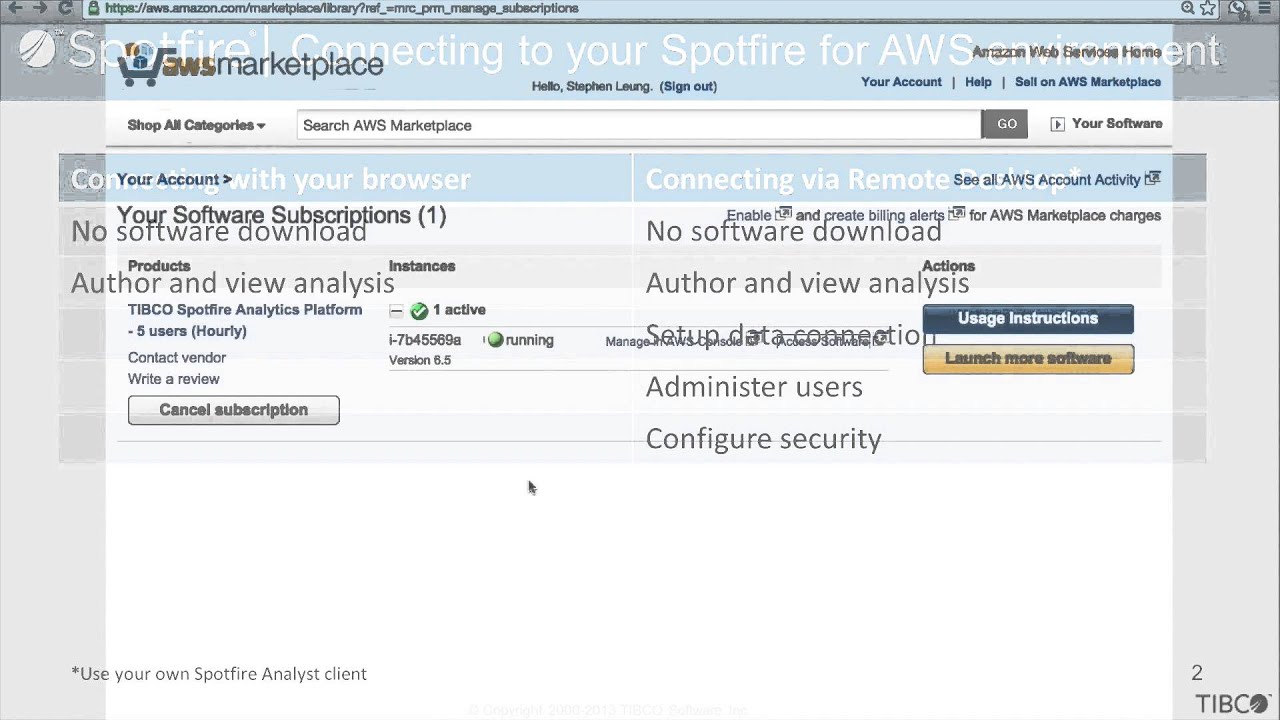Click the Cancel subscription button
This screenshot has height=720, width=1280.
(234, 410)
